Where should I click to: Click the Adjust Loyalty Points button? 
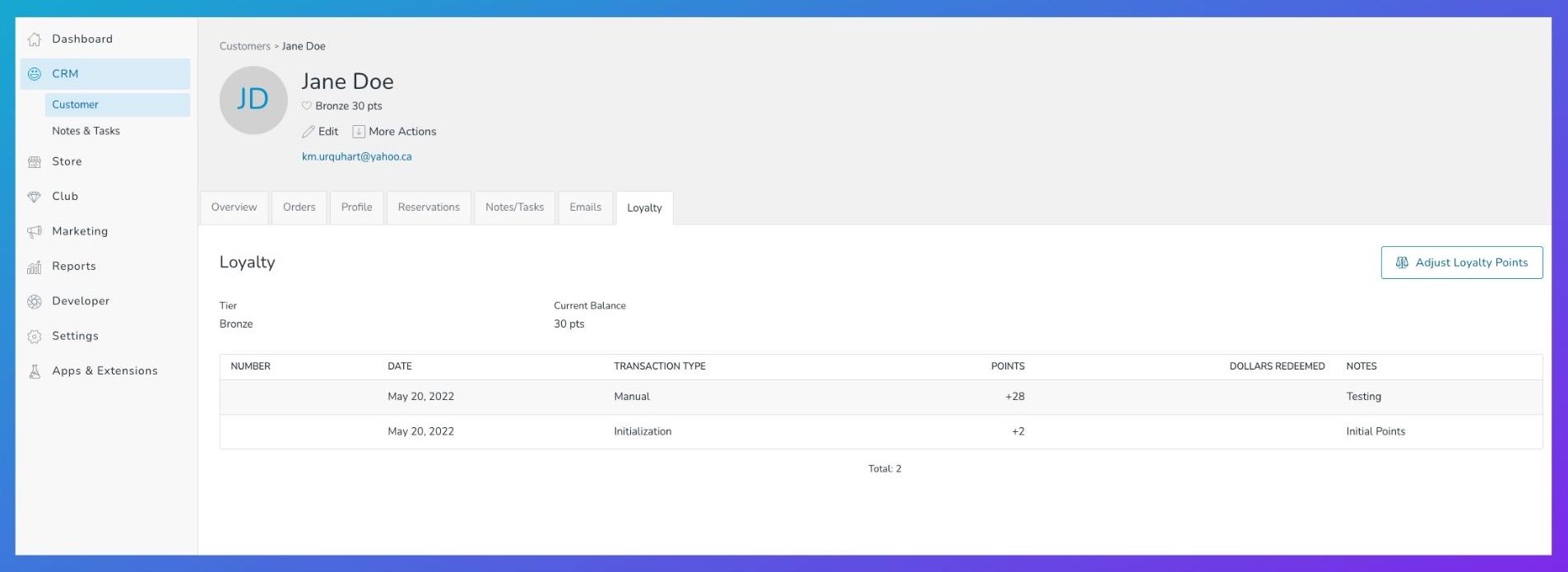pos(1462,263)
